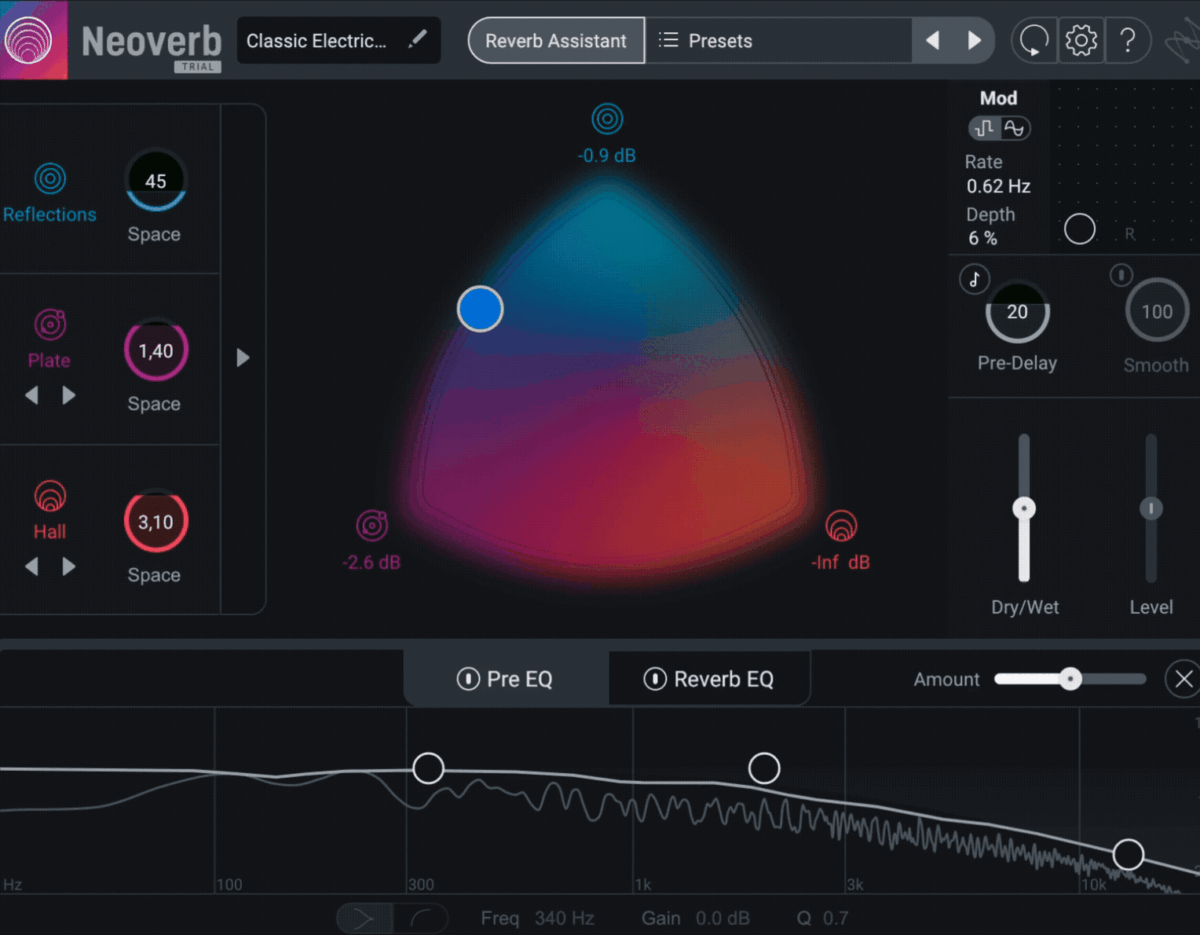Click the Hall engine icon in left panel
This screenshot has width=1200, height=935.
pos(50,496)
